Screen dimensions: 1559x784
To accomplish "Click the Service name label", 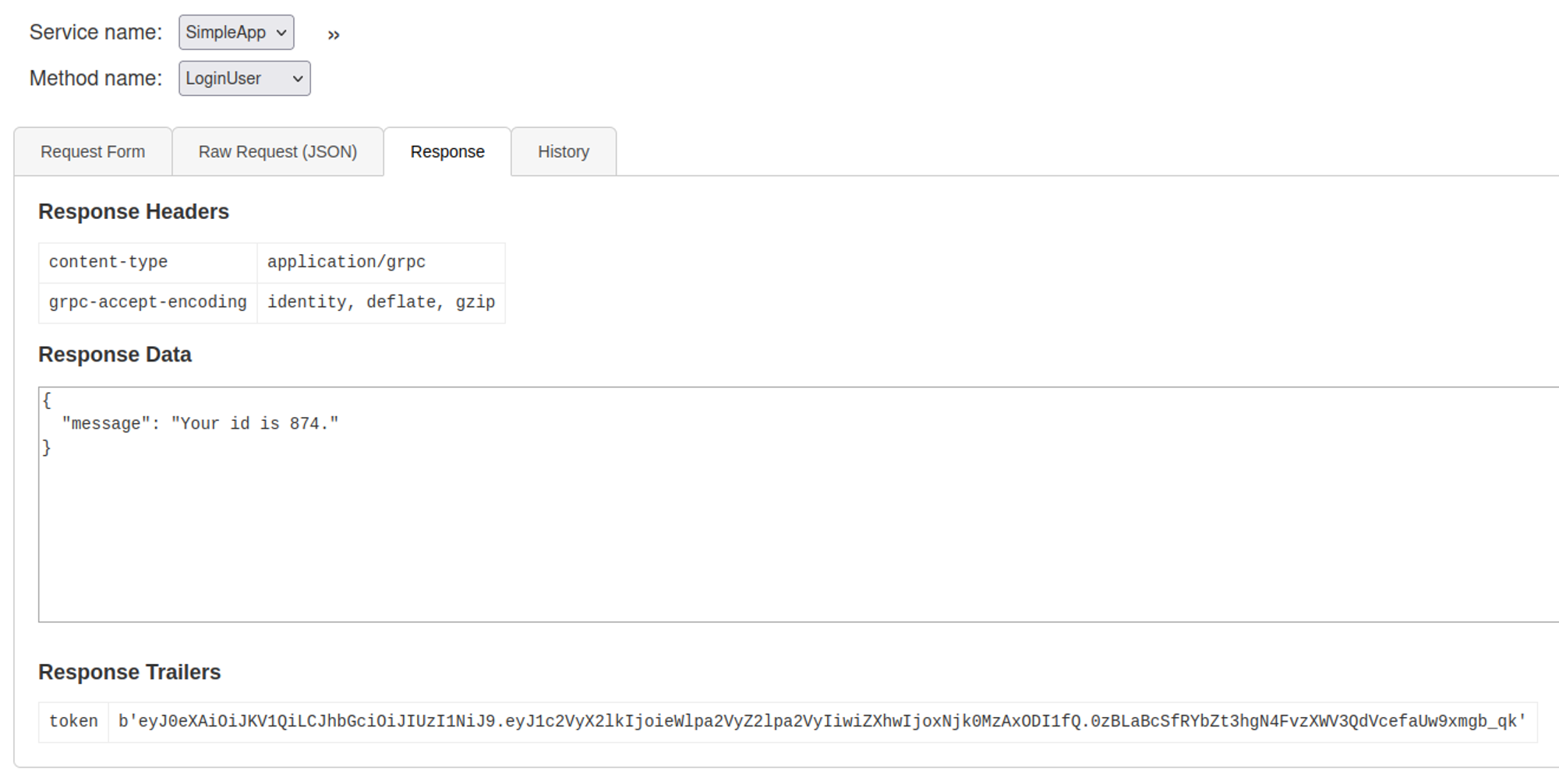I will [96, 33].
